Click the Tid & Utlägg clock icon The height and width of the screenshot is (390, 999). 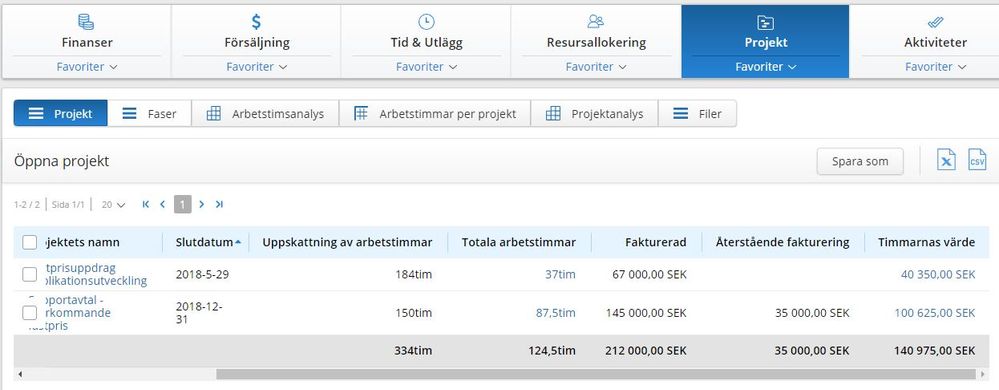426,22
